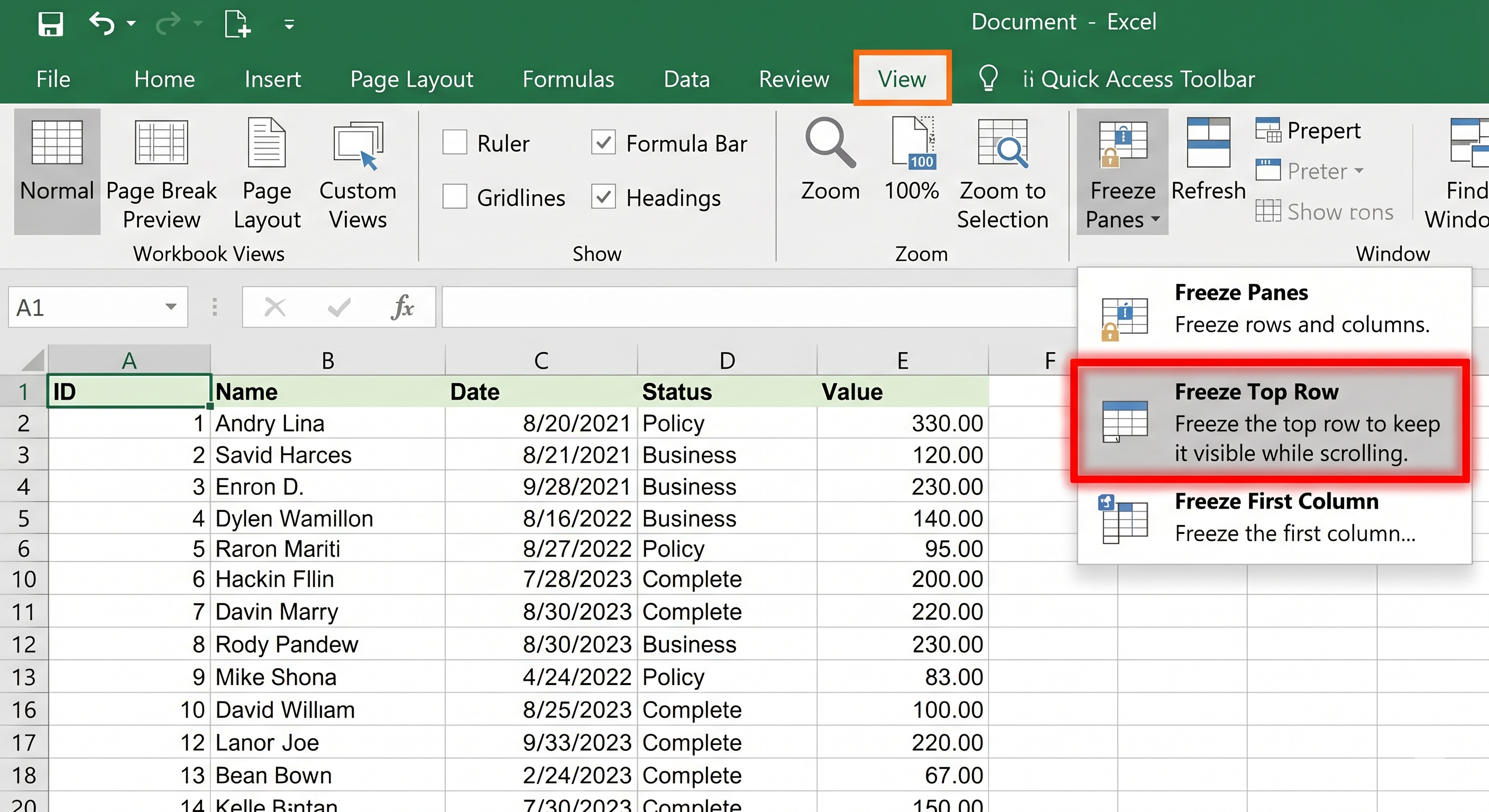Click the Enter checkmark formula icon
The width and height of the screenshot is (1489, 812).
[x=339, y=307]
